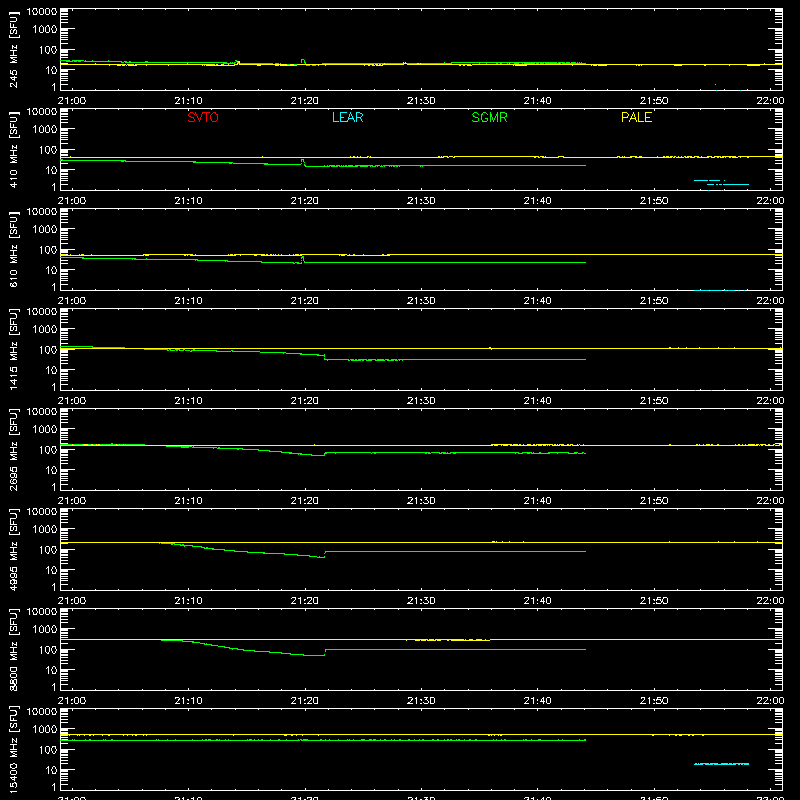Click the 21:40 tick under the 2695 MHz plot
This screenshot has width=800, height=800.
click(537, 501)
